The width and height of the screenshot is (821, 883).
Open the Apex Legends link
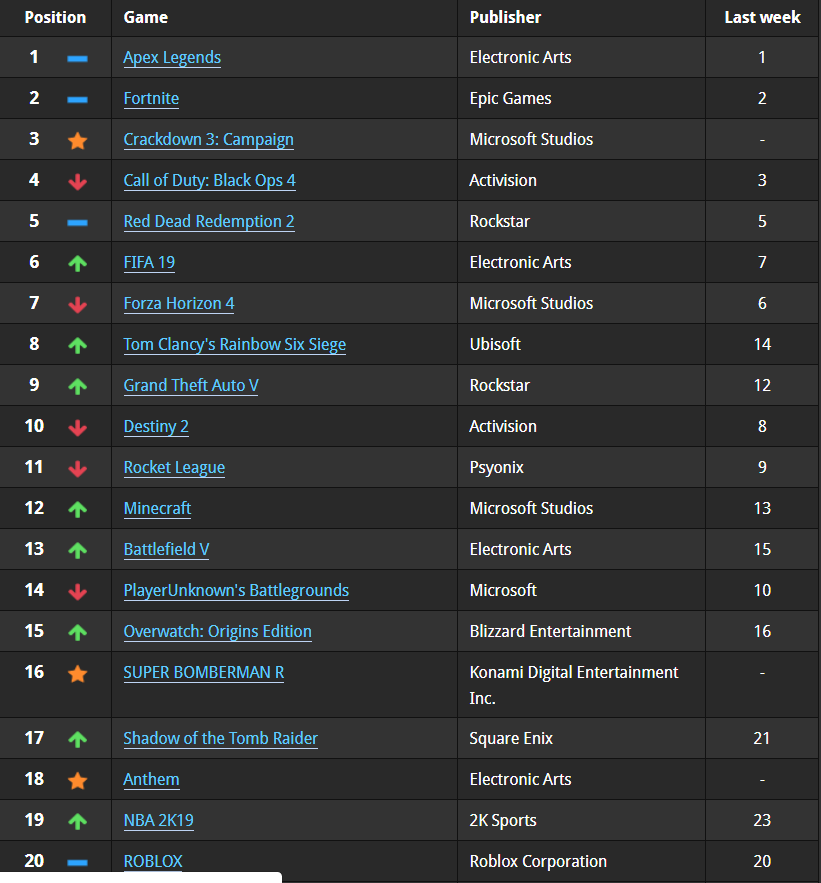pos(172,57)
